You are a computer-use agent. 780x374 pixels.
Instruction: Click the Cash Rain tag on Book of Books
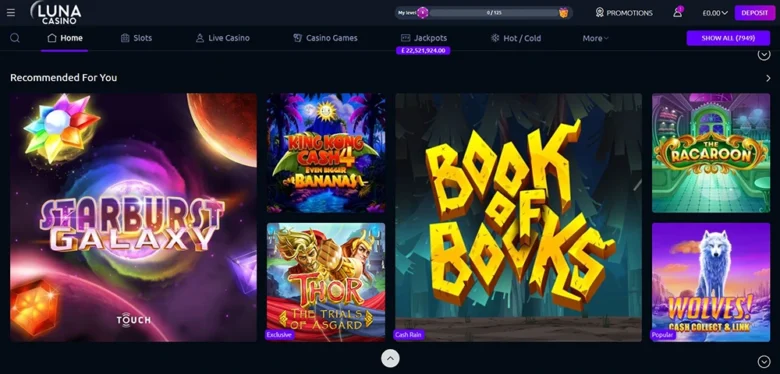[408, 335]
